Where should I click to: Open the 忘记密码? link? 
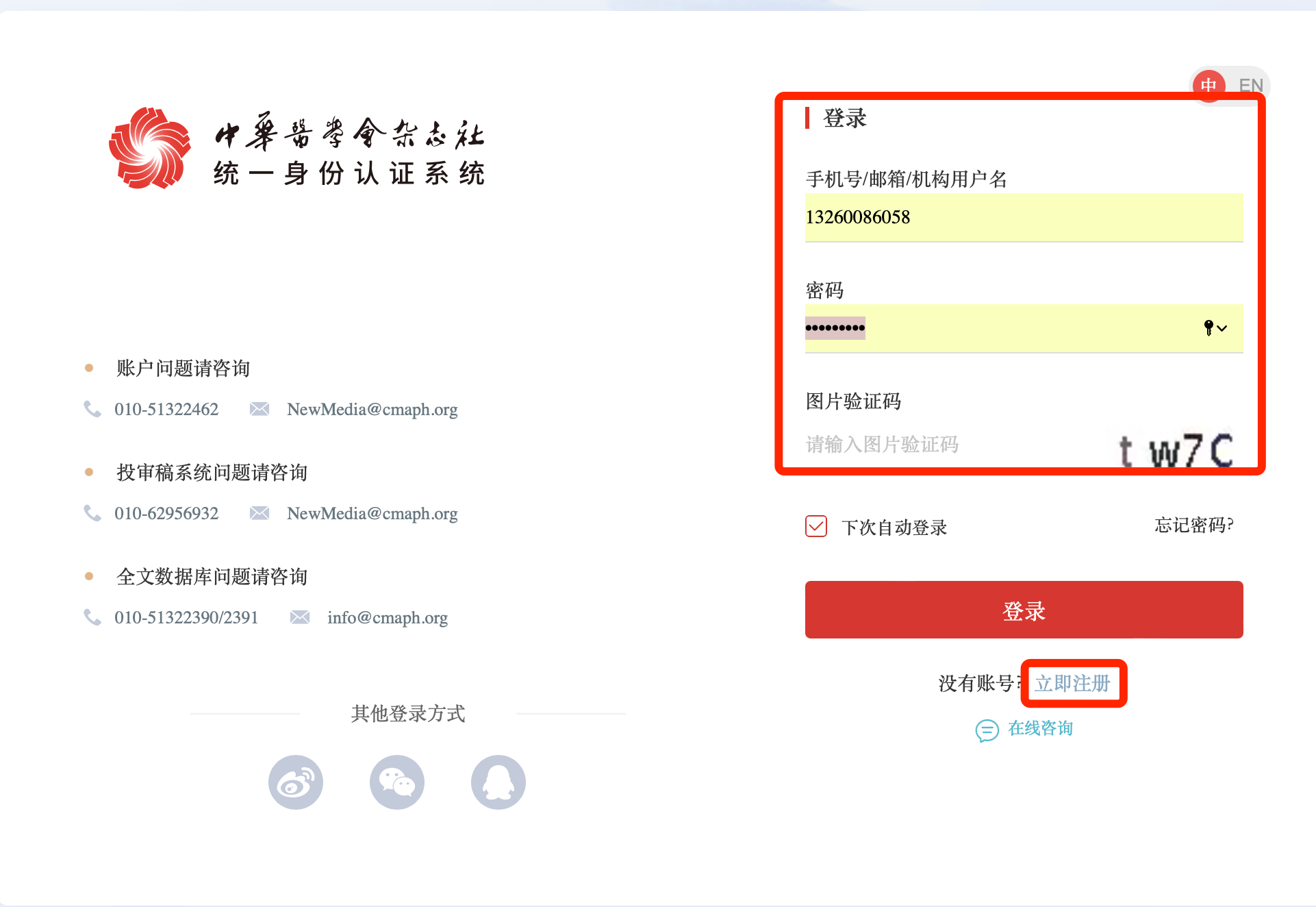(x=1194, y=525)
